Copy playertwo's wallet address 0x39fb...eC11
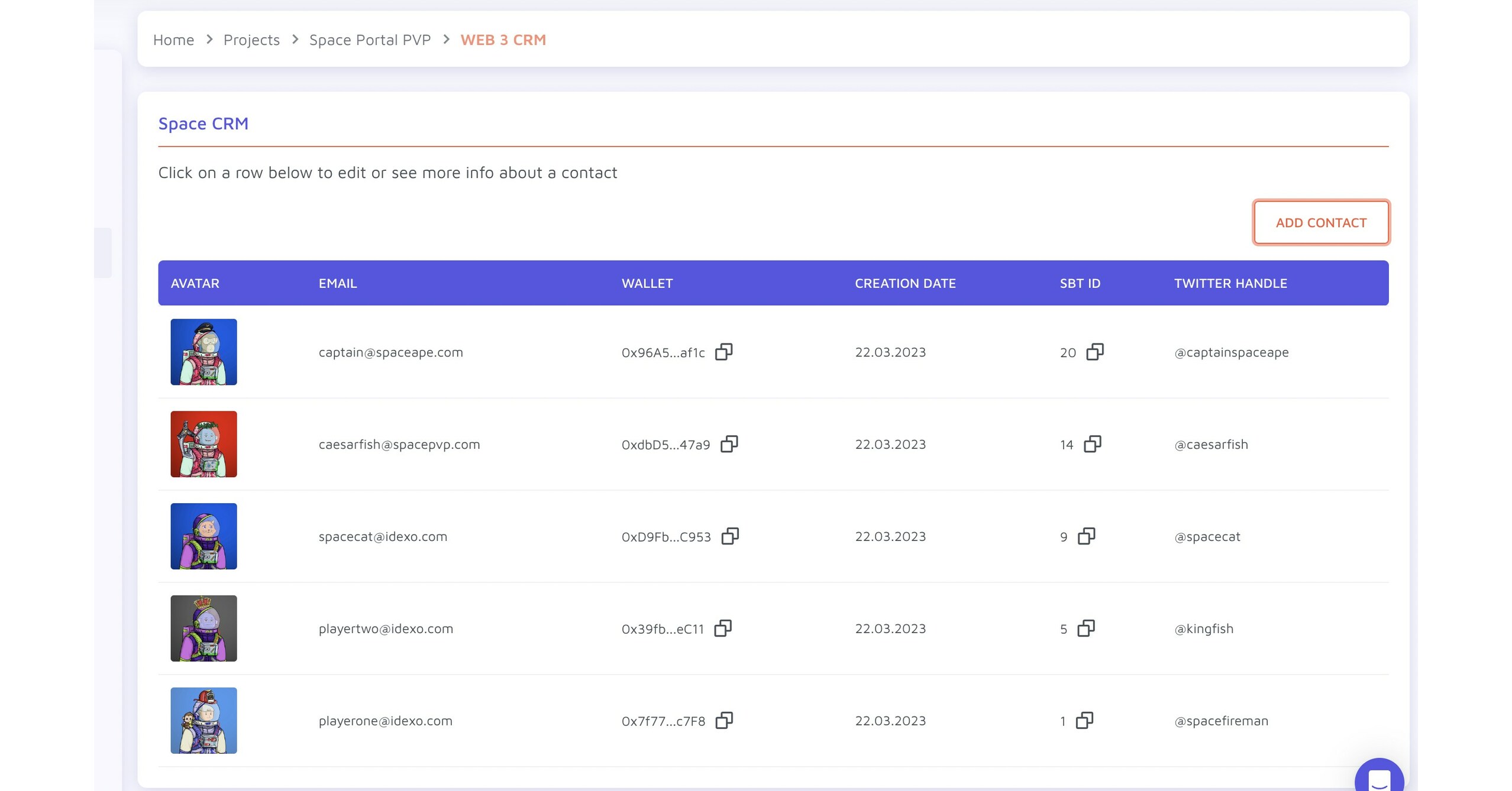This screenshot has height=791, width=1512. [724, 628]
